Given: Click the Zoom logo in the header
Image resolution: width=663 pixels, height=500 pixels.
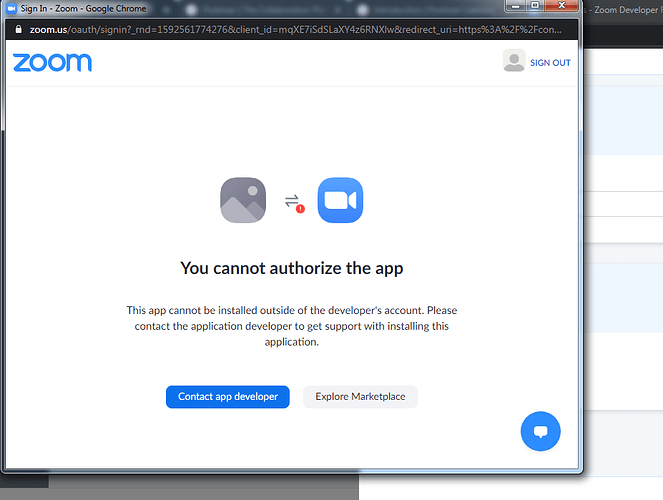Looking at the screenshot, I should tap(52, 63).
